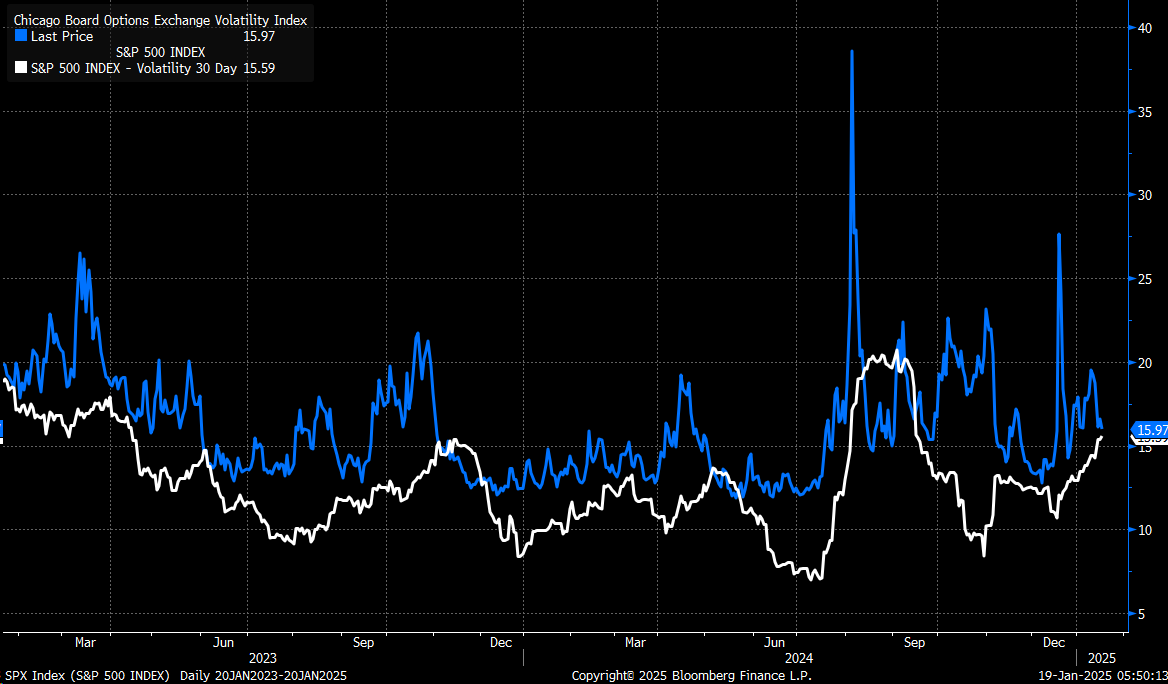Click the '5' y-axis label
1168x684 pixels.
pos(1141,614)
